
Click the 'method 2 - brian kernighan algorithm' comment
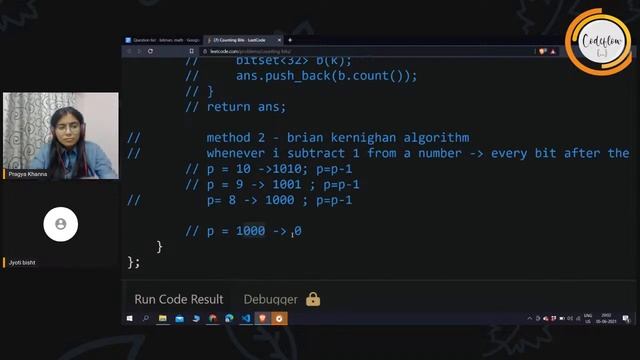coord(338,138)
